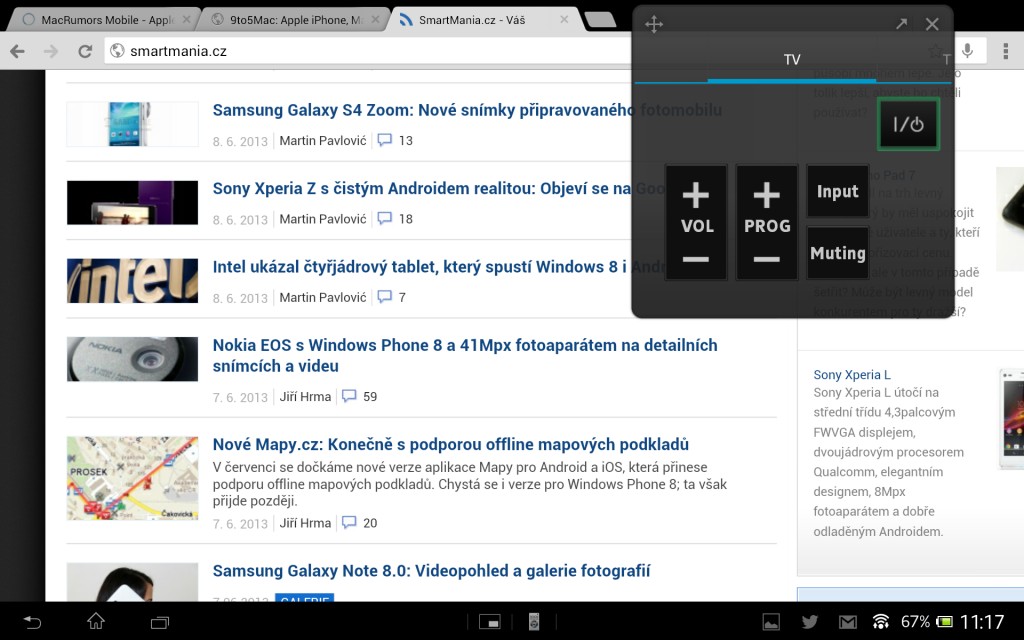The image size is (1024, 640).
Task: Open the 59 comments on the Nokia EOS article
Action: pos(359,396)
